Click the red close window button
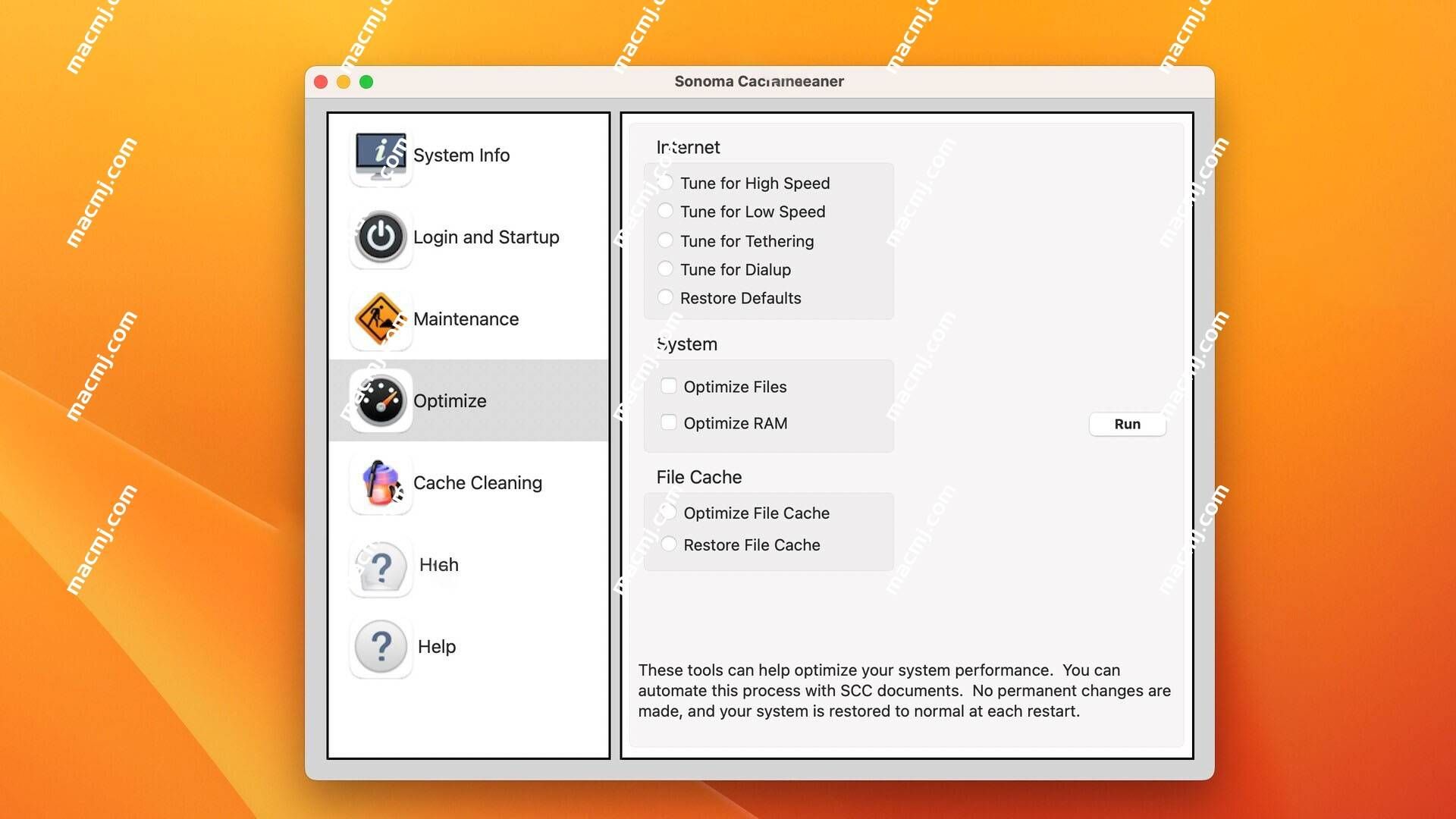1456x819 pixels. [321, 82]
